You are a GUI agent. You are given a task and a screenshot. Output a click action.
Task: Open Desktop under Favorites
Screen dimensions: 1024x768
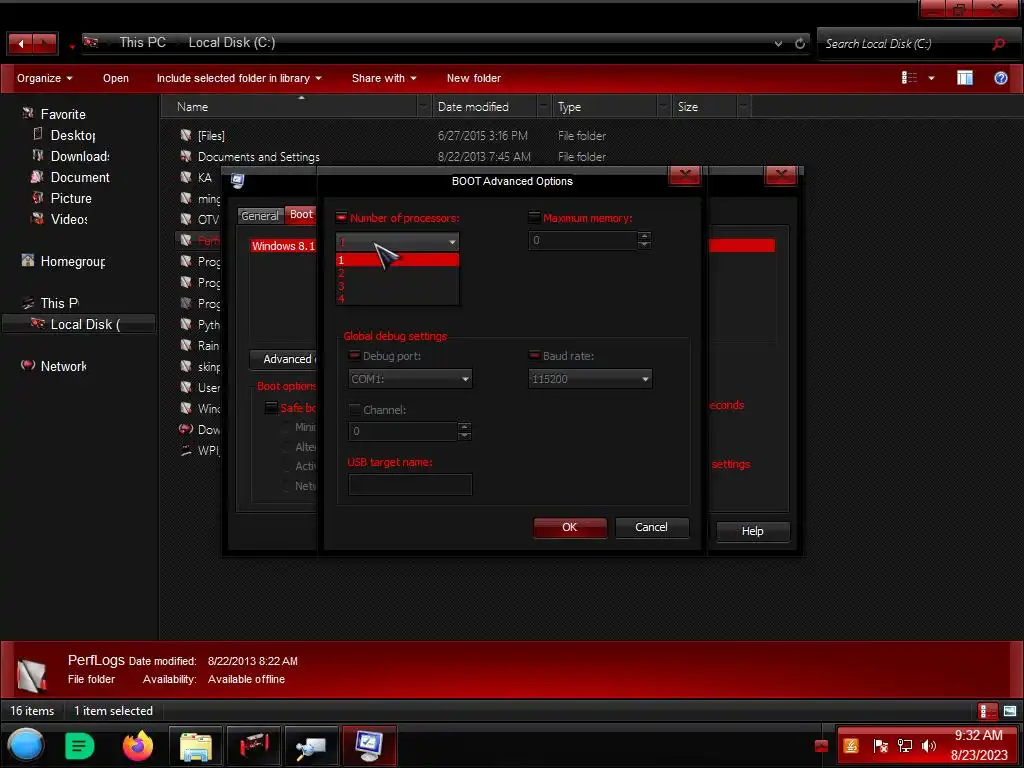tap(73, 135)
